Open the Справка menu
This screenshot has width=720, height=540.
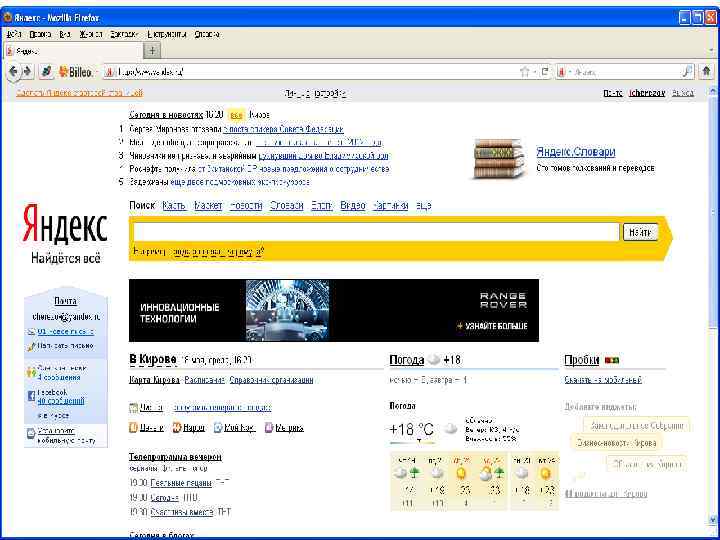pos(207,34)
